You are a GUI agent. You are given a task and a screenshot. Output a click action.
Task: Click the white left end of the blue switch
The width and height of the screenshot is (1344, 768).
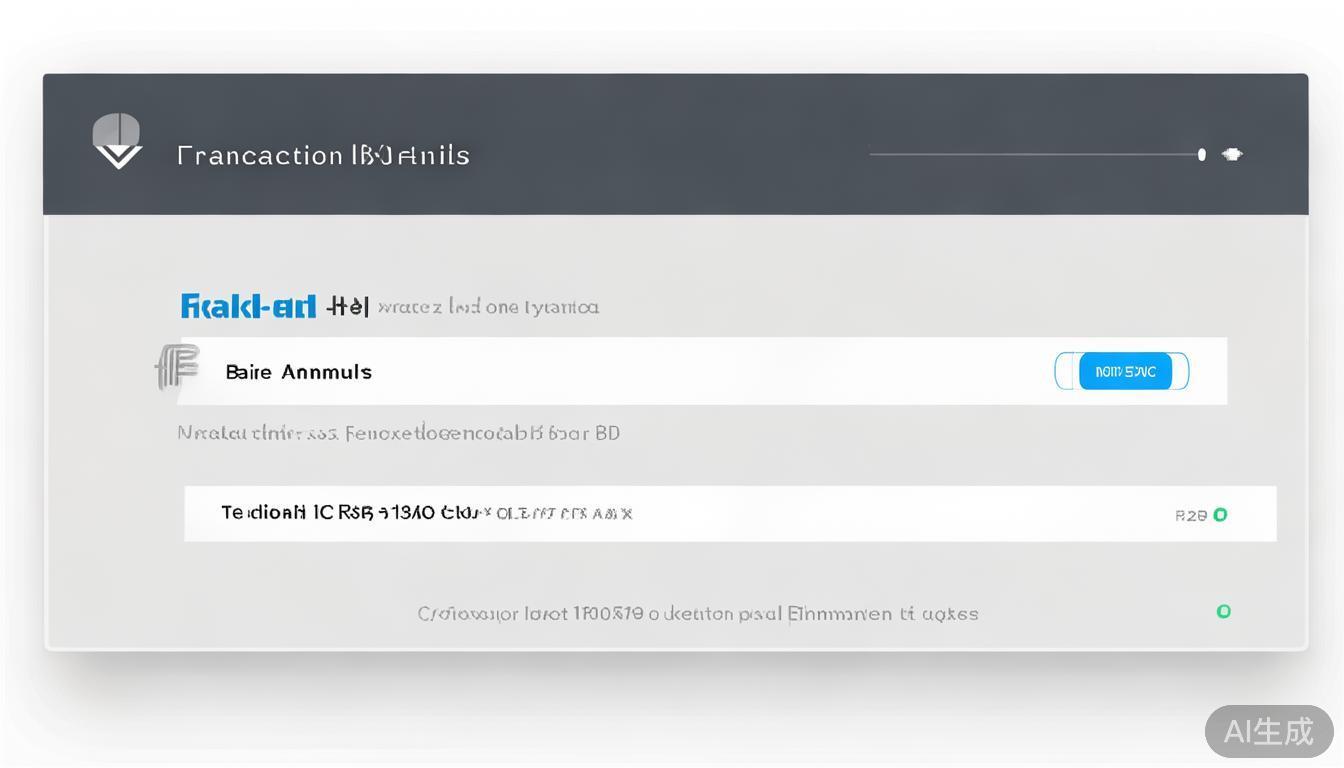1066,372
